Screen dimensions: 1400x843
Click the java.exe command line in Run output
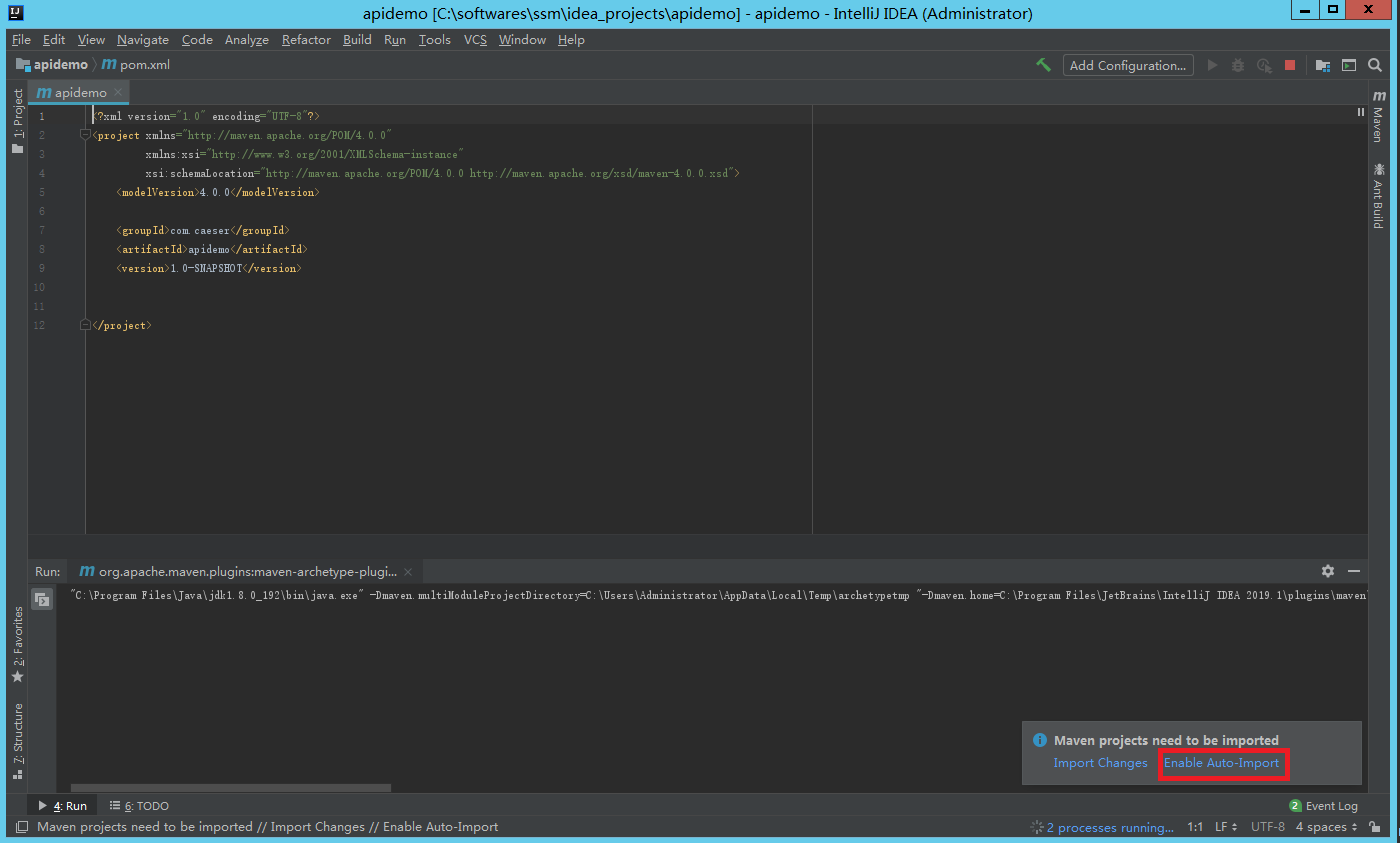[717, 596]
